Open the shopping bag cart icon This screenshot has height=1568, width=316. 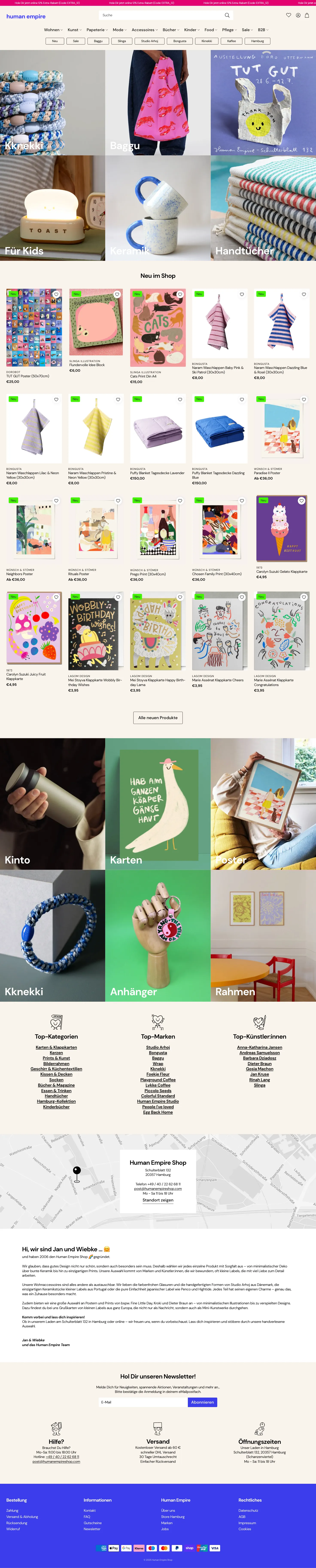[x=307, y=15]
